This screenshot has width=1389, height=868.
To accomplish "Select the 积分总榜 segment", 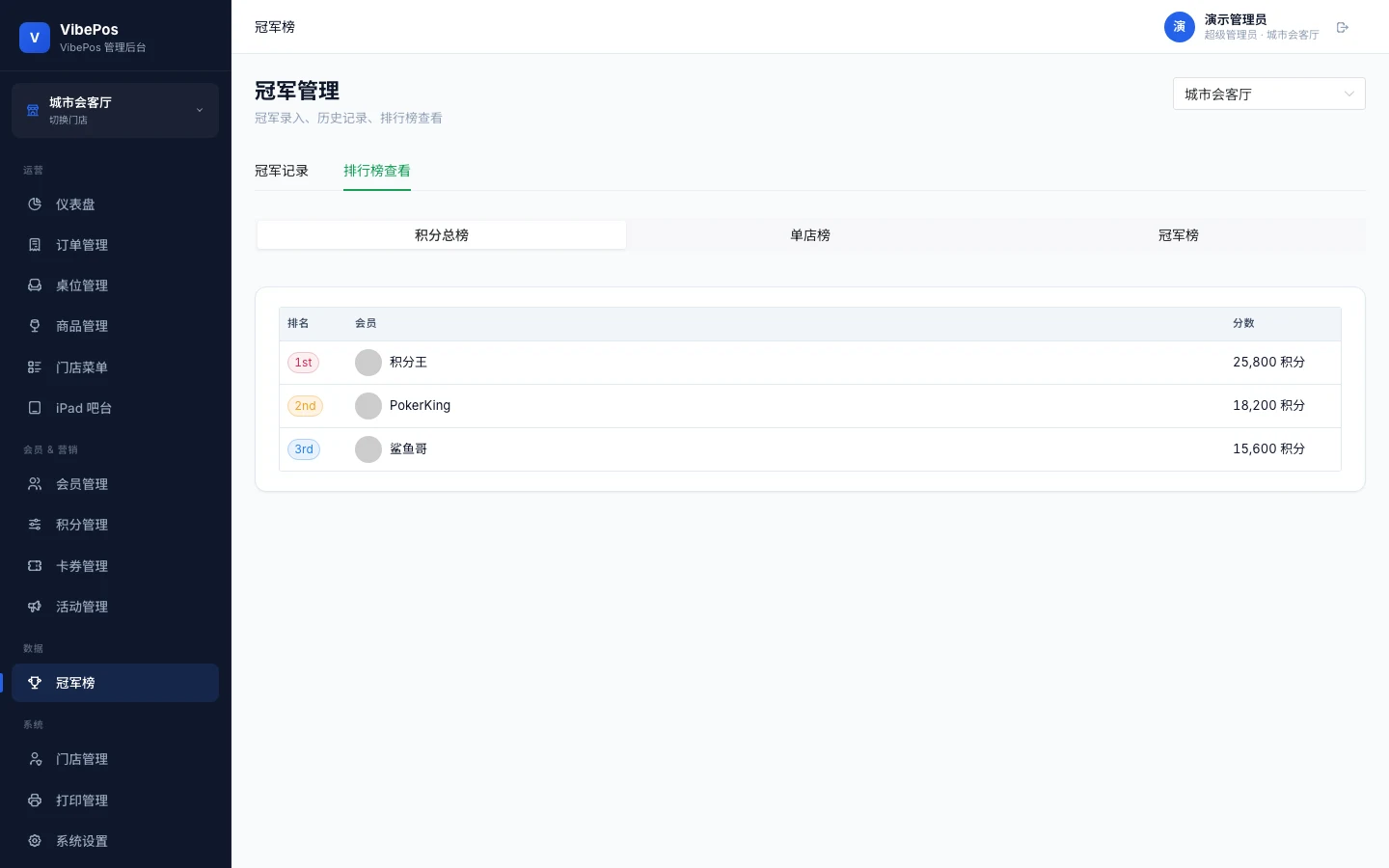I will [442, 235].
